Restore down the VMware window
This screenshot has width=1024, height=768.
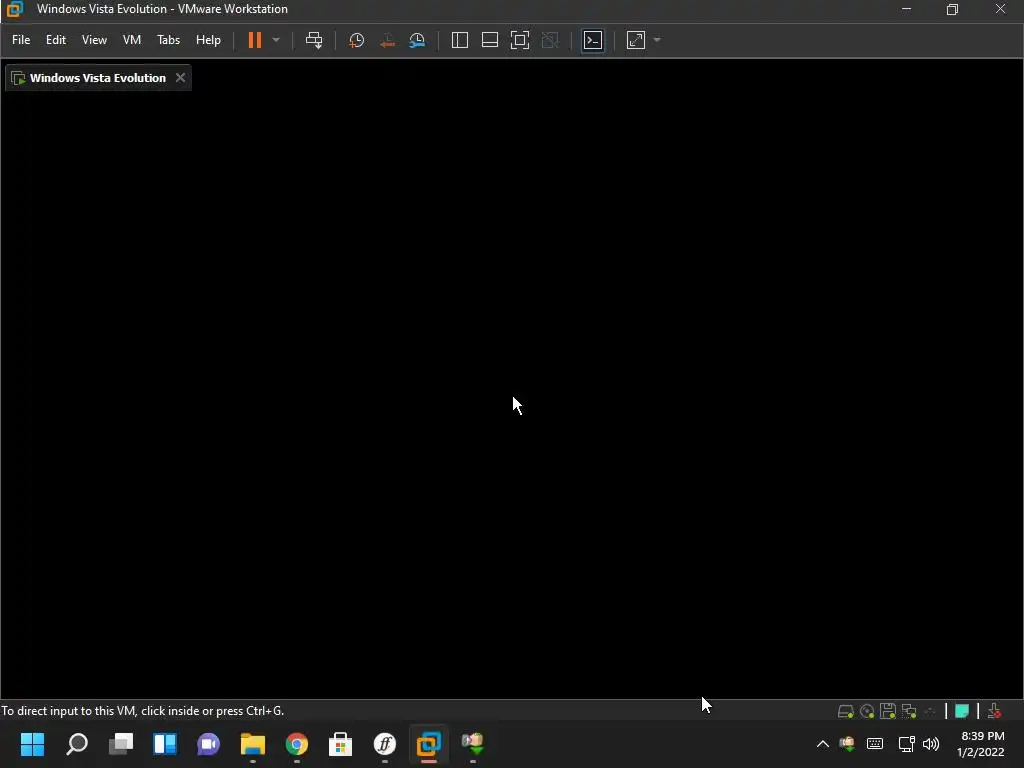pos(953,9)
